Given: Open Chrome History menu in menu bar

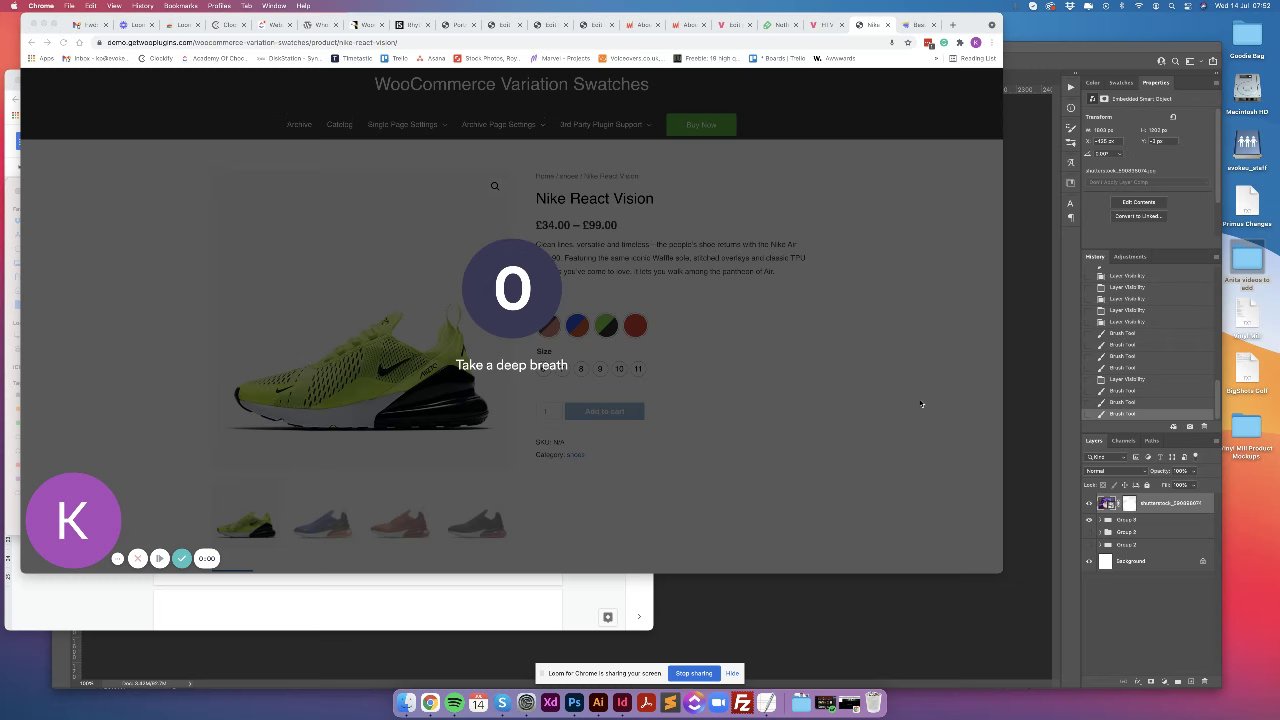Looking at the screenshot, I should point(142,6).
